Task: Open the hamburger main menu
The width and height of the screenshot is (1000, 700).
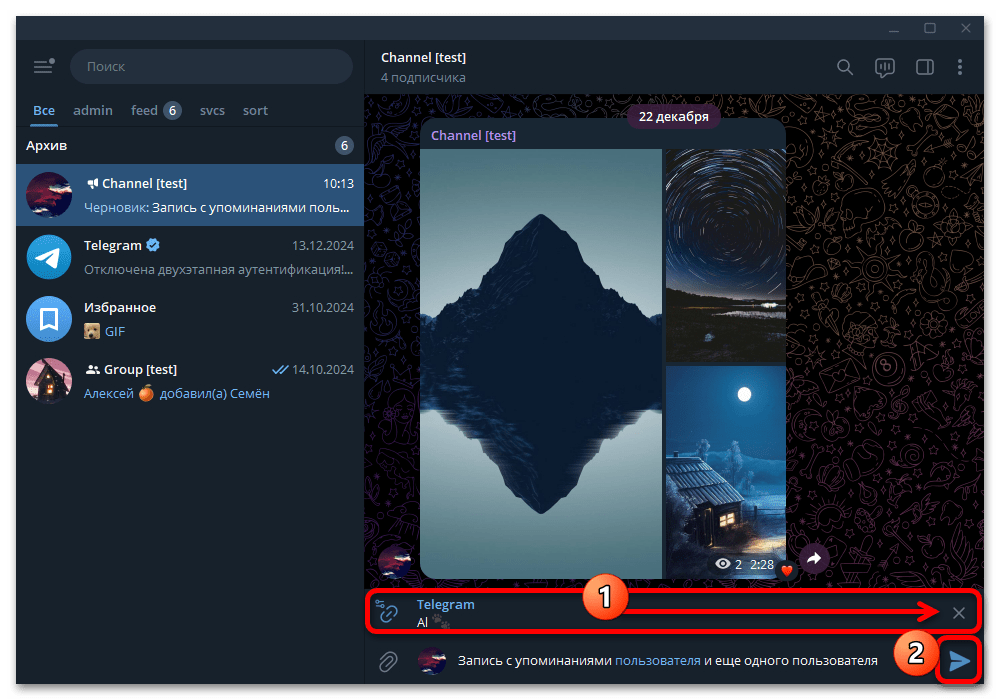Action: pyautogui.click(x=43, y=66)
